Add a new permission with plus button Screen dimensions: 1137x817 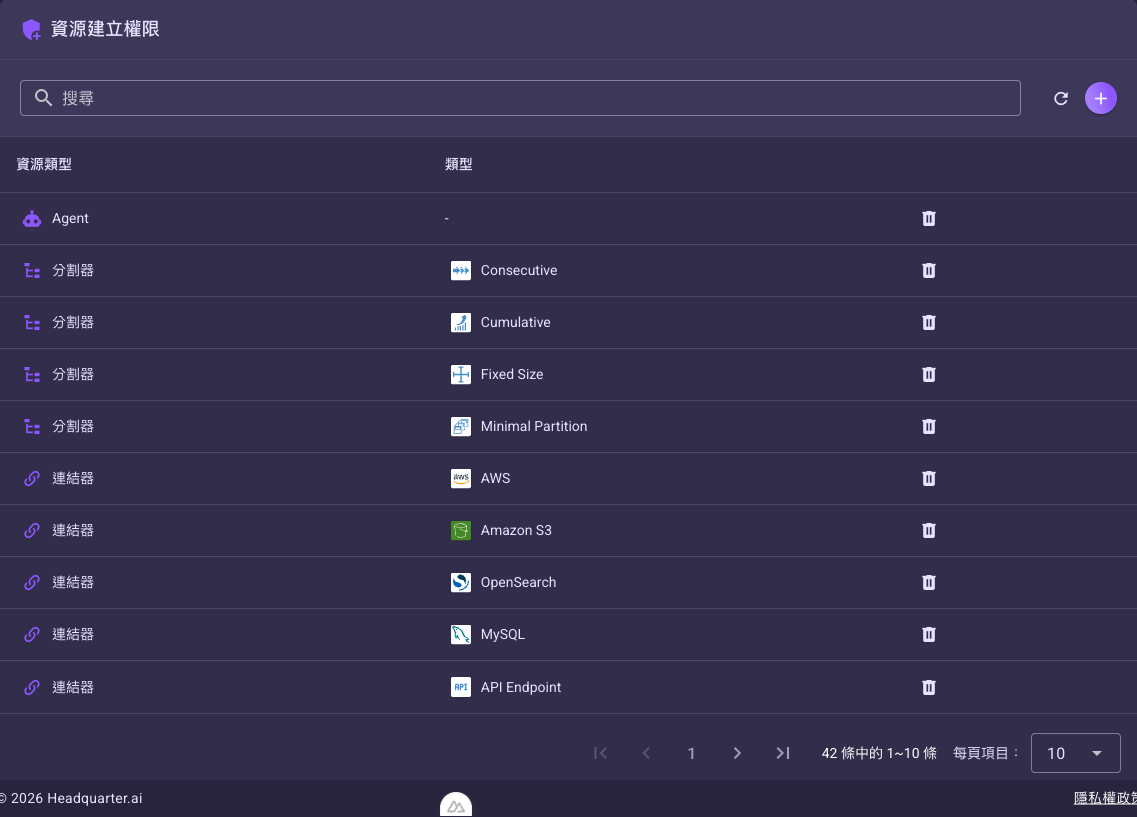pos(1100,98)
